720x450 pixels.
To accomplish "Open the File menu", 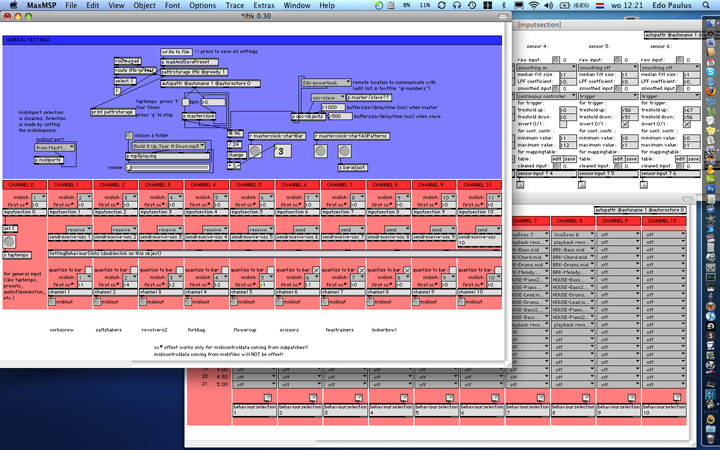I will [71, 6].
